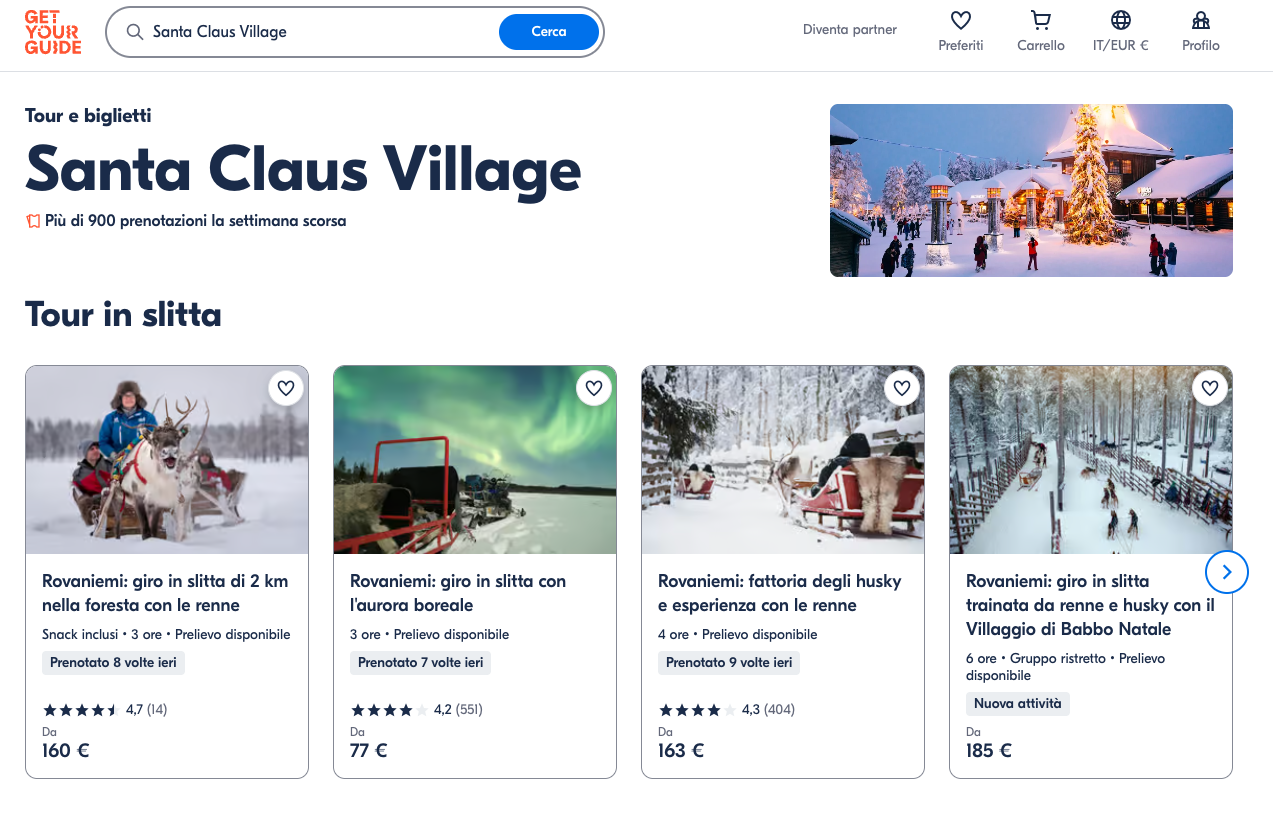Open the Rovaniemi aurora boreale tour link
The height and width of the screenshot is (816, 1273).
coord(458,592)
